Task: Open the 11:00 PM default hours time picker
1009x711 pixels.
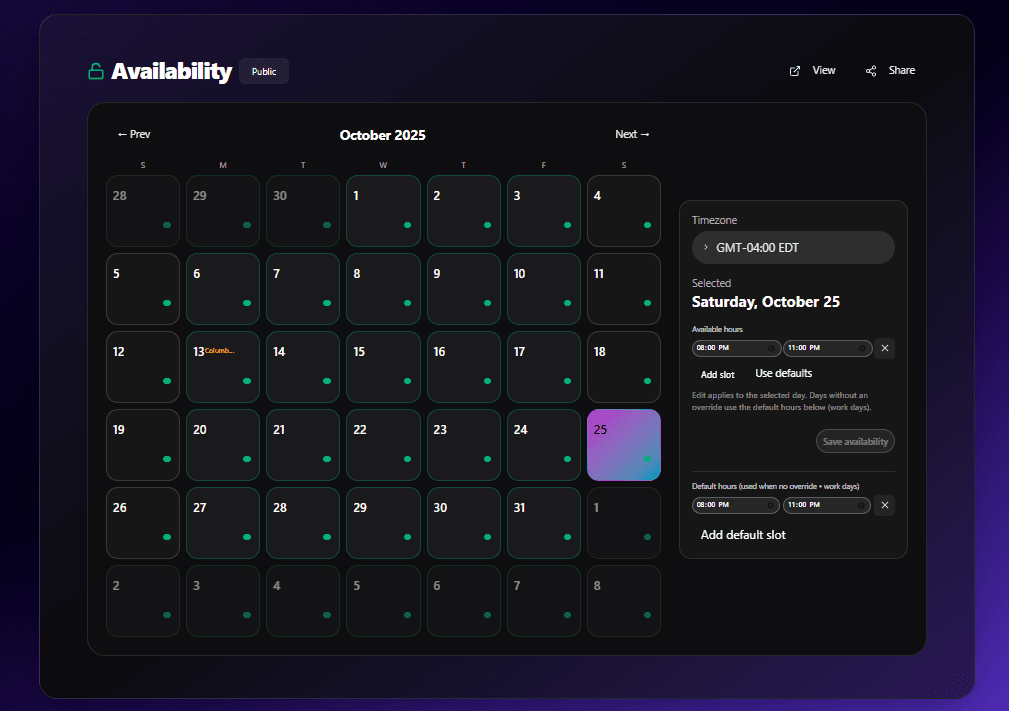Action: pos(827,505)
